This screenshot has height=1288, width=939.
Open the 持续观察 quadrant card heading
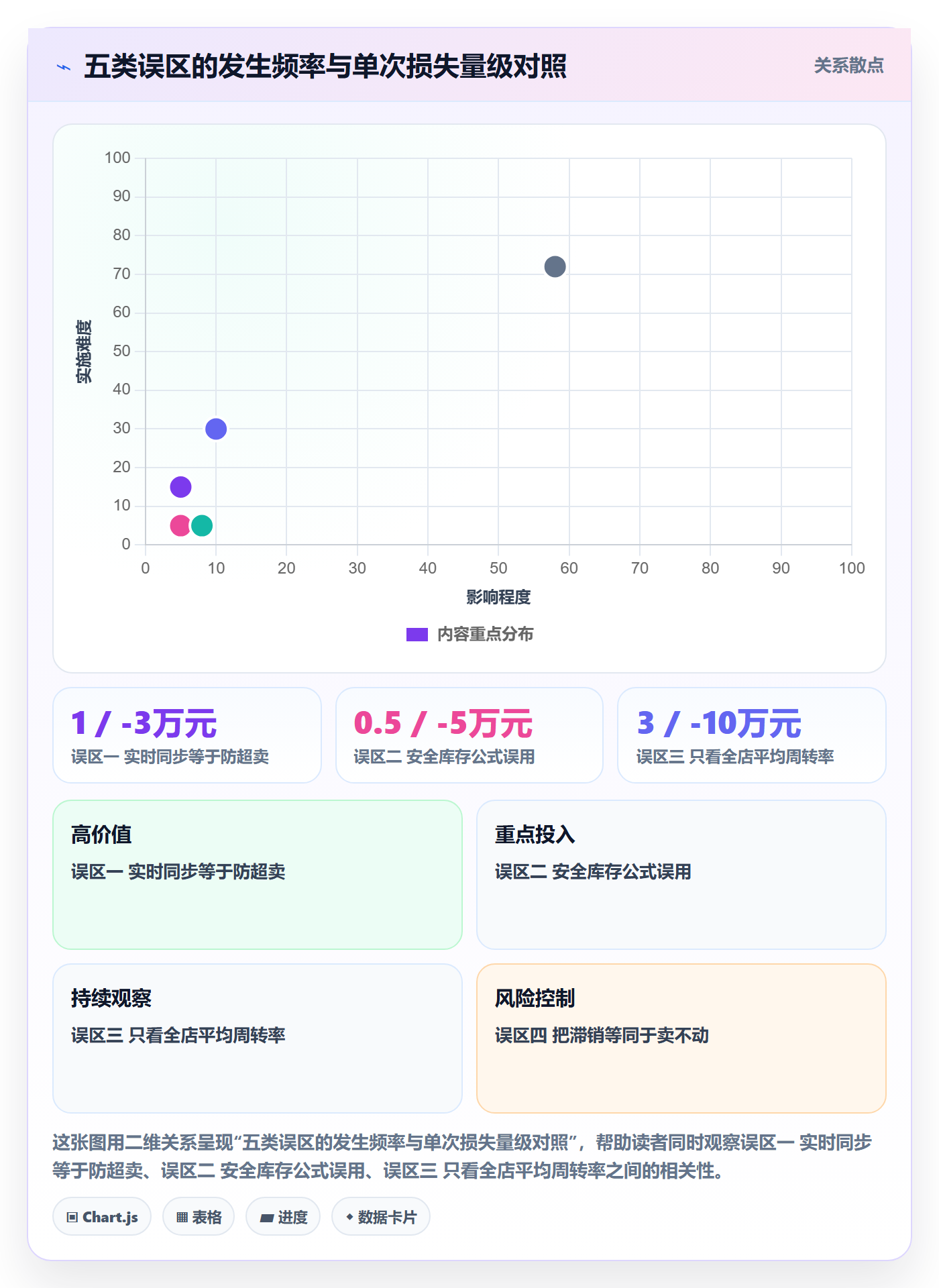tap(111, 998)
